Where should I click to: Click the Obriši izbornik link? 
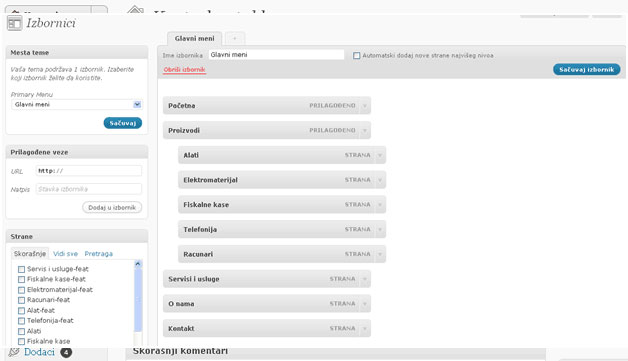(184, 70)
